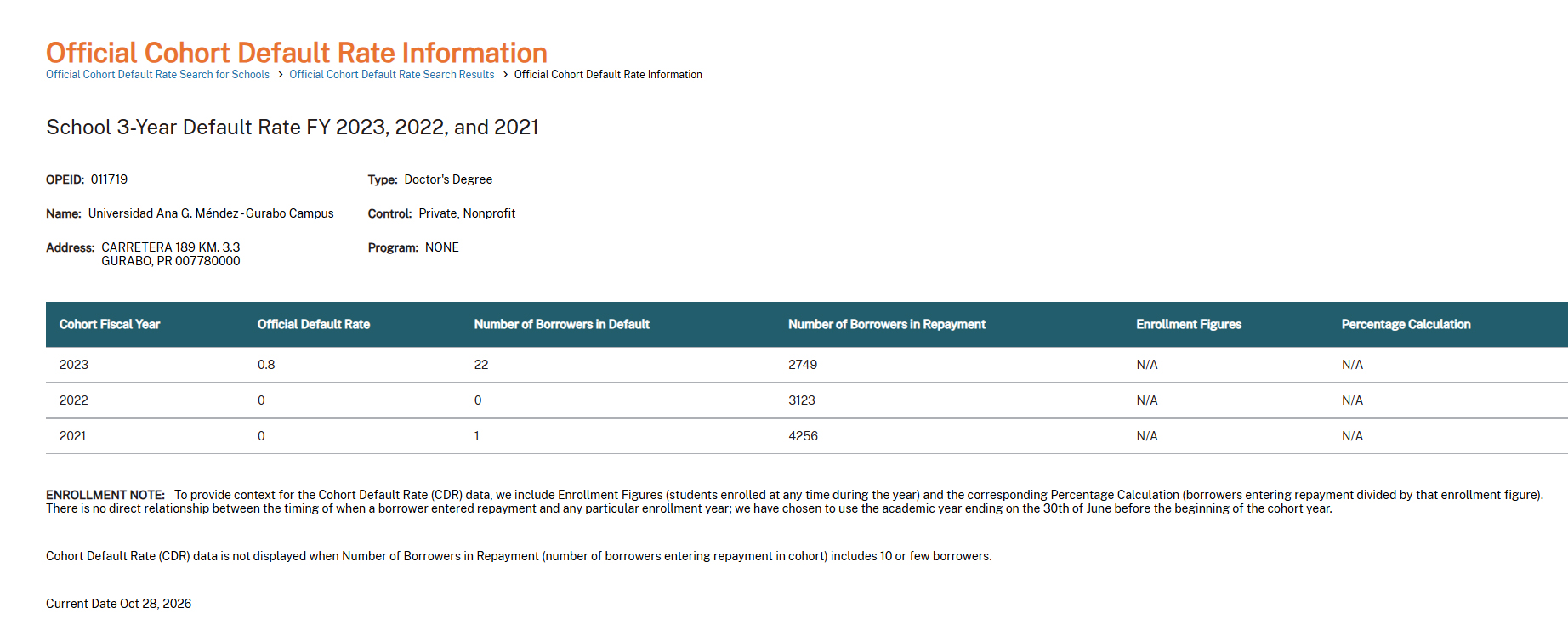Viewport: 1568px width, 636px height.
Task: Click Enrollment Figures N/A in the 2023 row
Action: [x=1147, y=365]
